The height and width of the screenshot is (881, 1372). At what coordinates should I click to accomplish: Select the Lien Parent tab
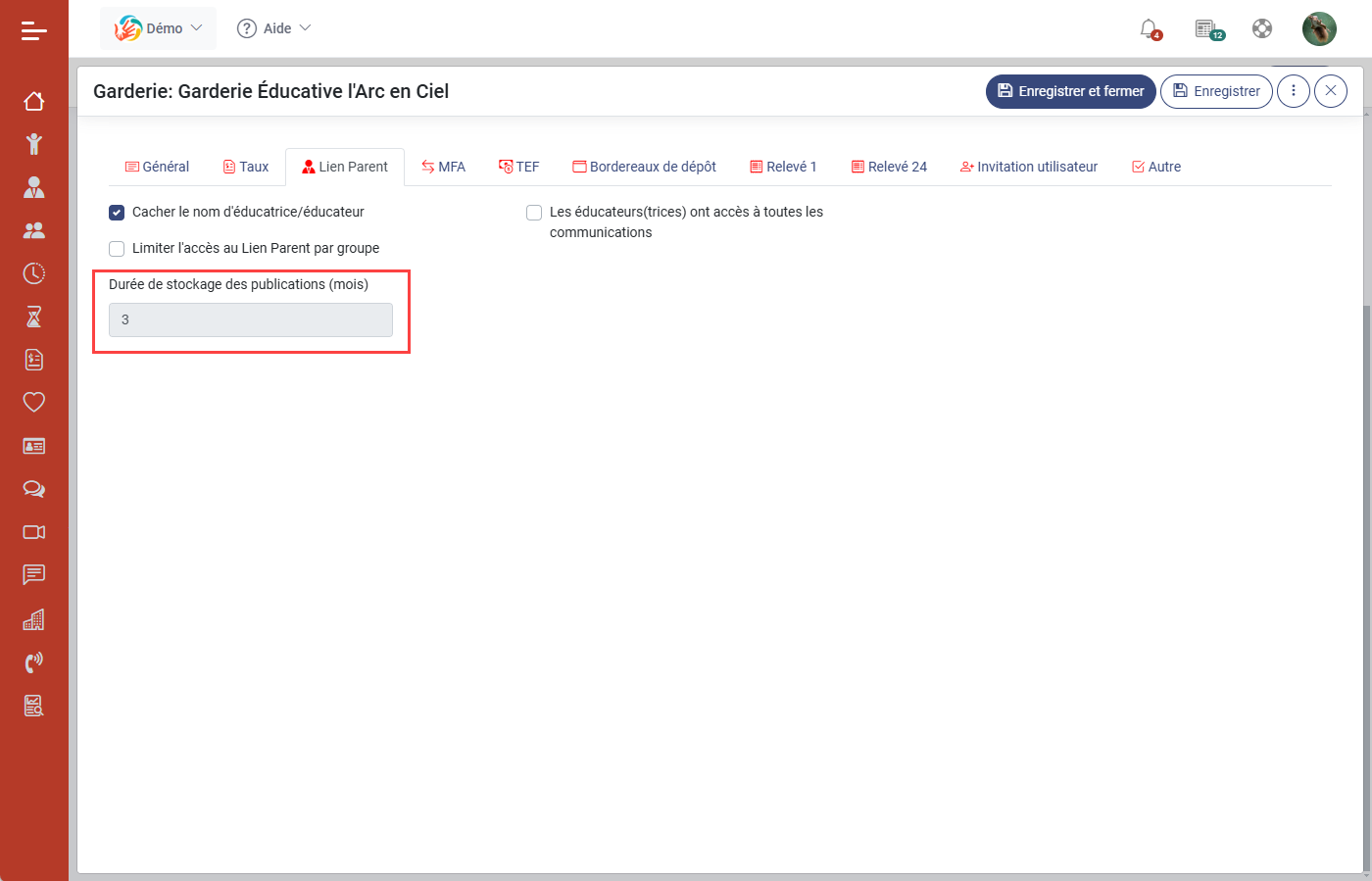[x=345, y=167]
